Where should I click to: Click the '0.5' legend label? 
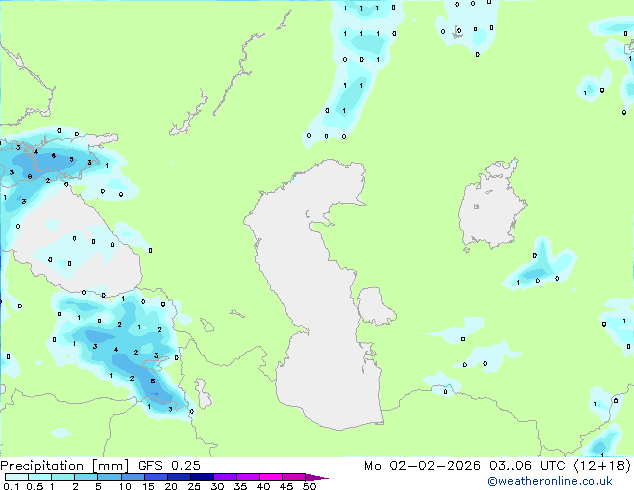coord(35,486)
